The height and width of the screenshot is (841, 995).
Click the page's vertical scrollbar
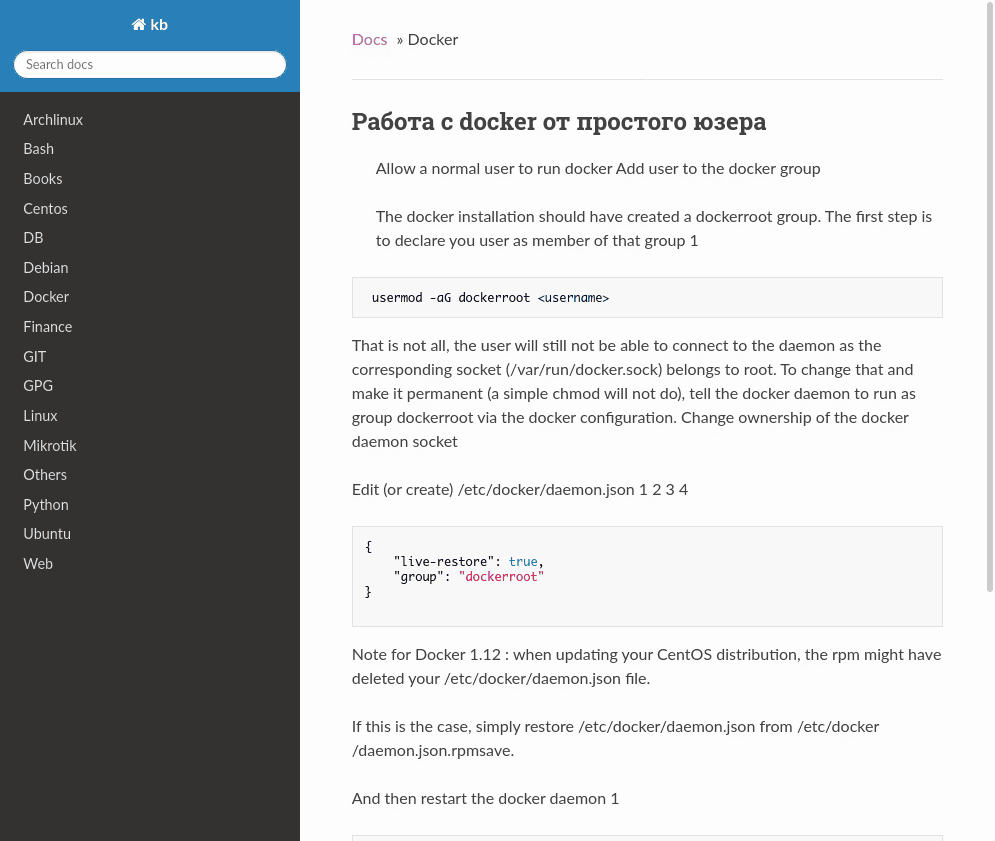coord(989,296)
